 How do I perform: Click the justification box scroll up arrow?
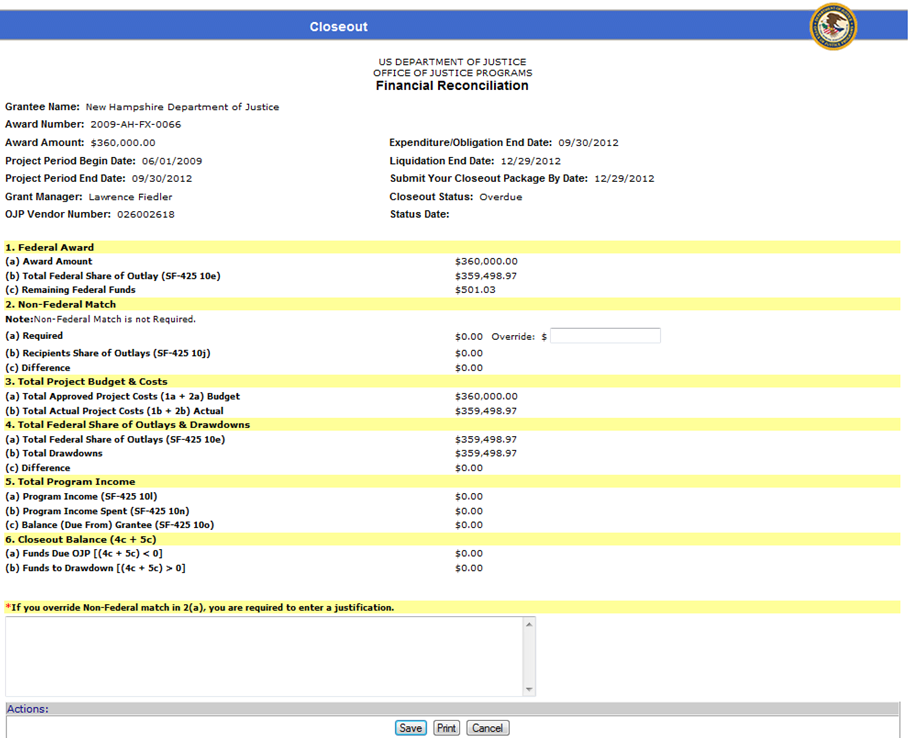(529, 624)
